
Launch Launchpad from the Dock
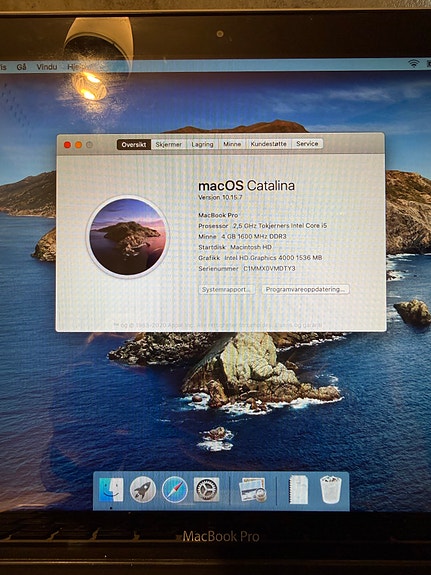point(143,490)
